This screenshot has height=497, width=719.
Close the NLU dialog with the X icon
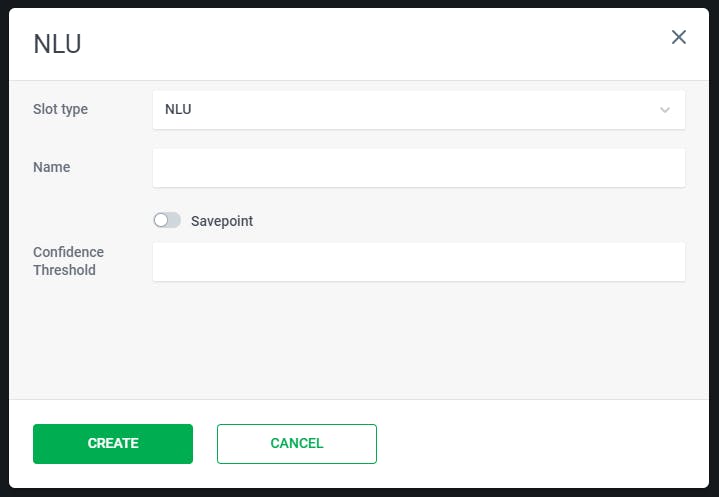[679, 37]
